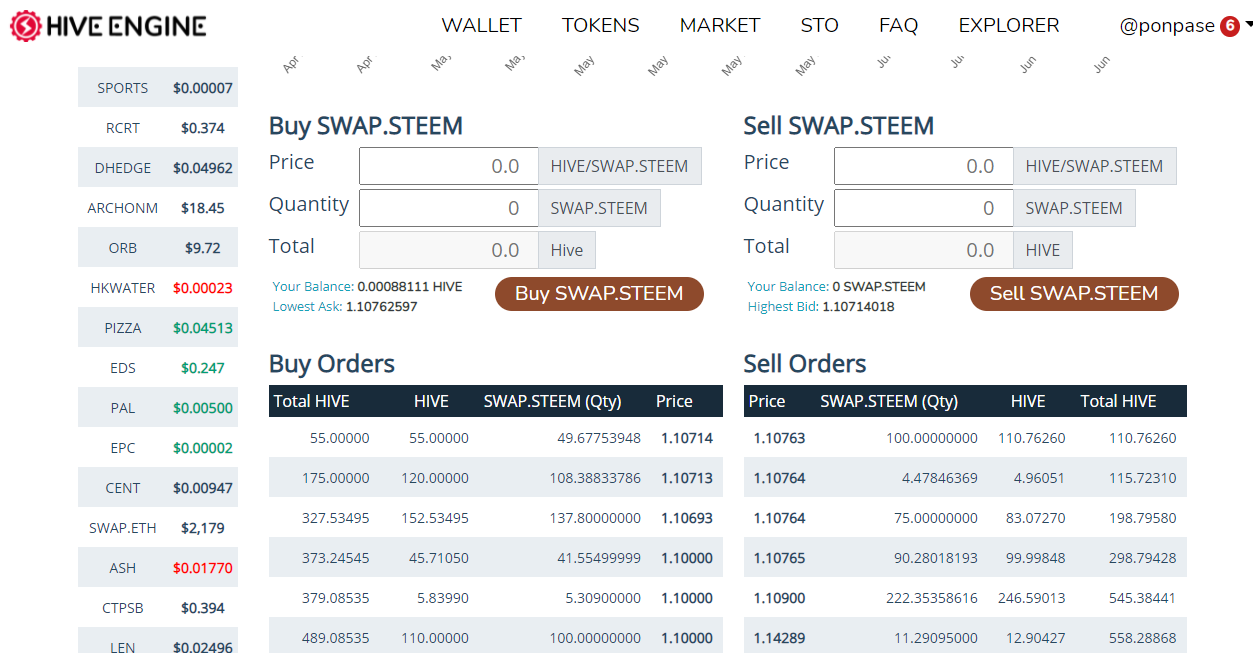1253x653 pixels.
Task: Focus the Sell Quantity input field
Action: coord(924,208)
